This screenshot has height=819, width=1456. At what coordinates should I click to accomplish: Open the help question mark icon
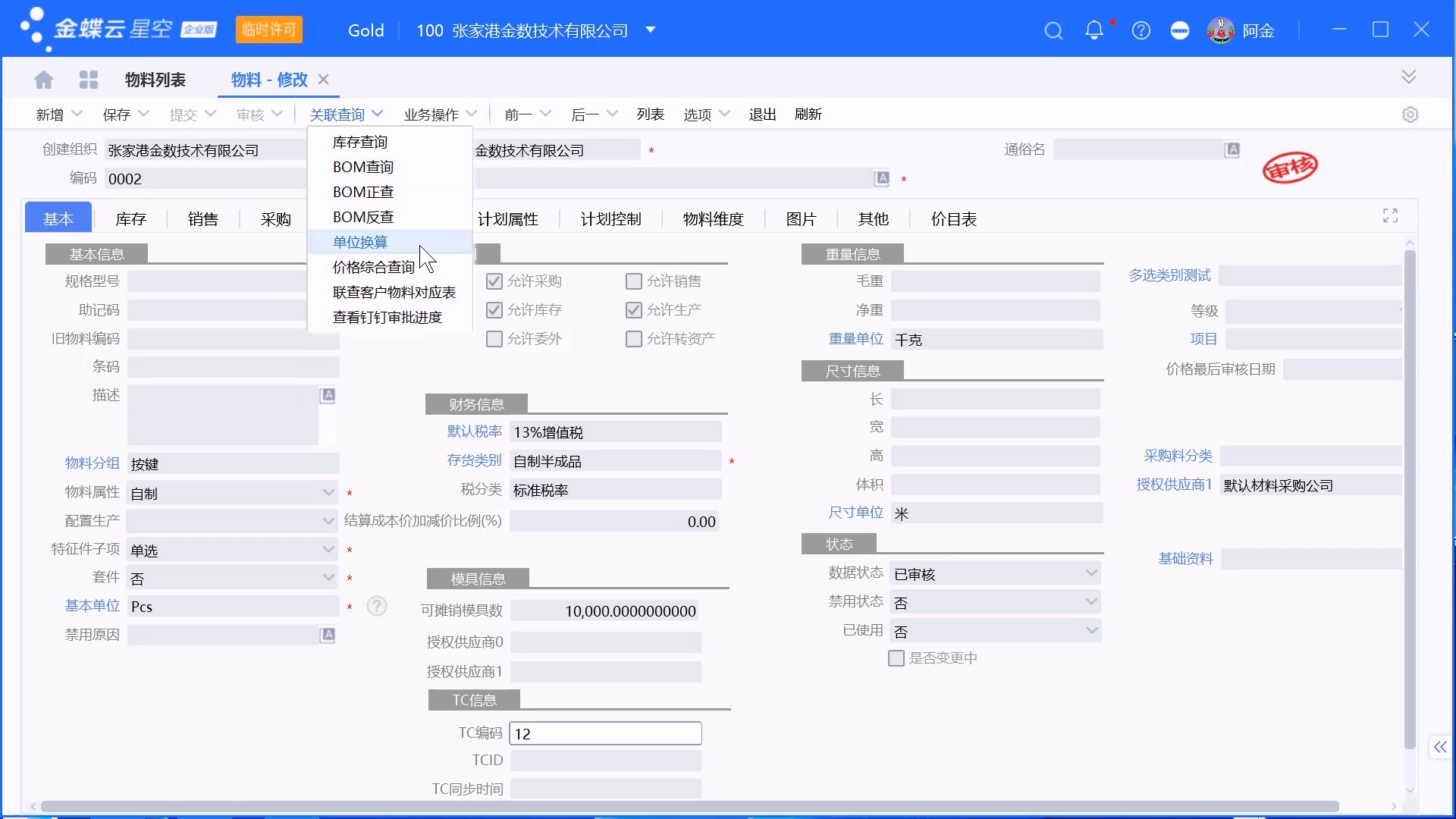pyautogui.click(x=1141, y=30)
